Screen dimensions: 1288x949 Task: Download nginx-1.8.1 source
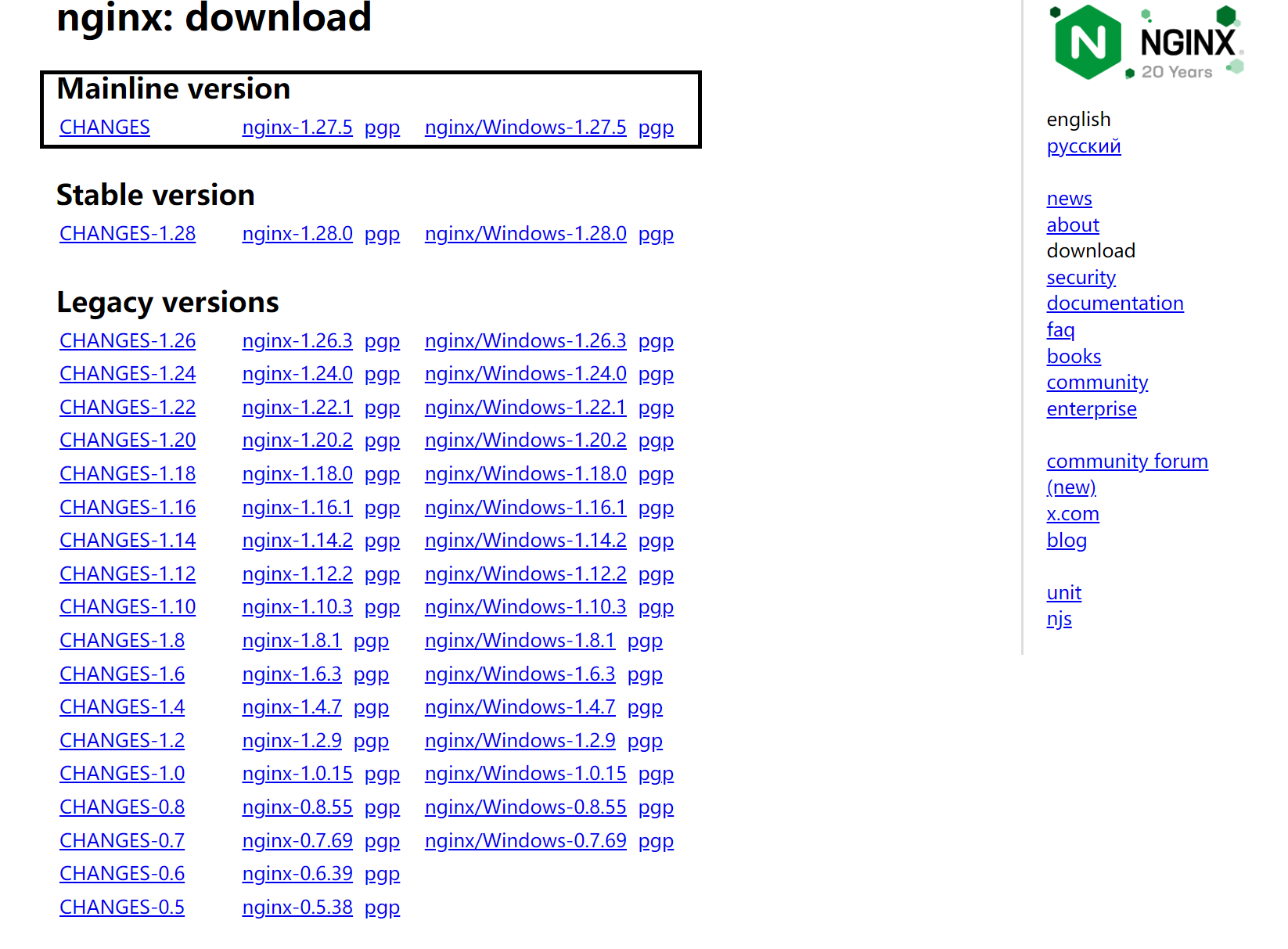292,641
